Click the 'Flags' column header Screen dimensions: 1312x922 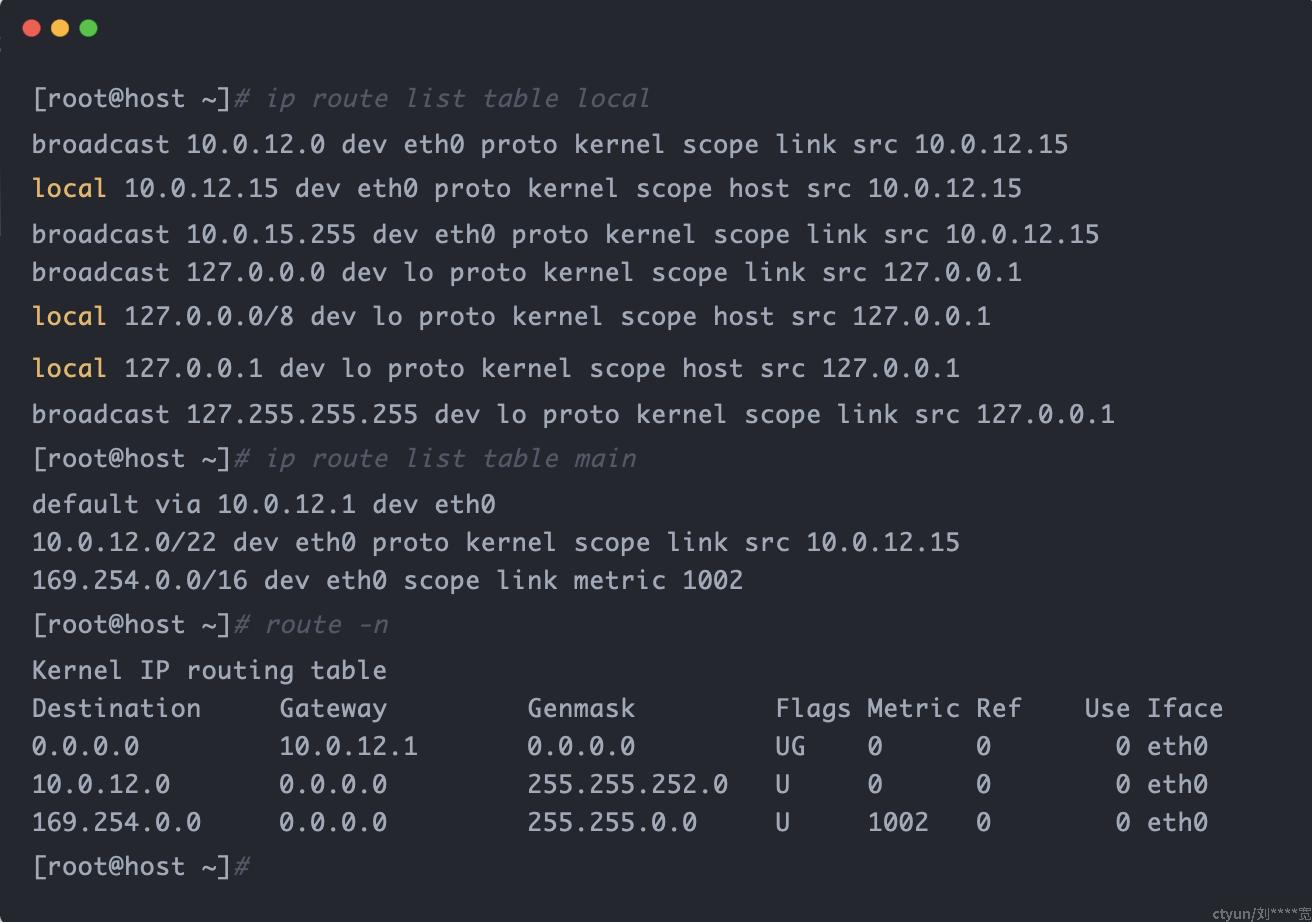tap(813, 708)
